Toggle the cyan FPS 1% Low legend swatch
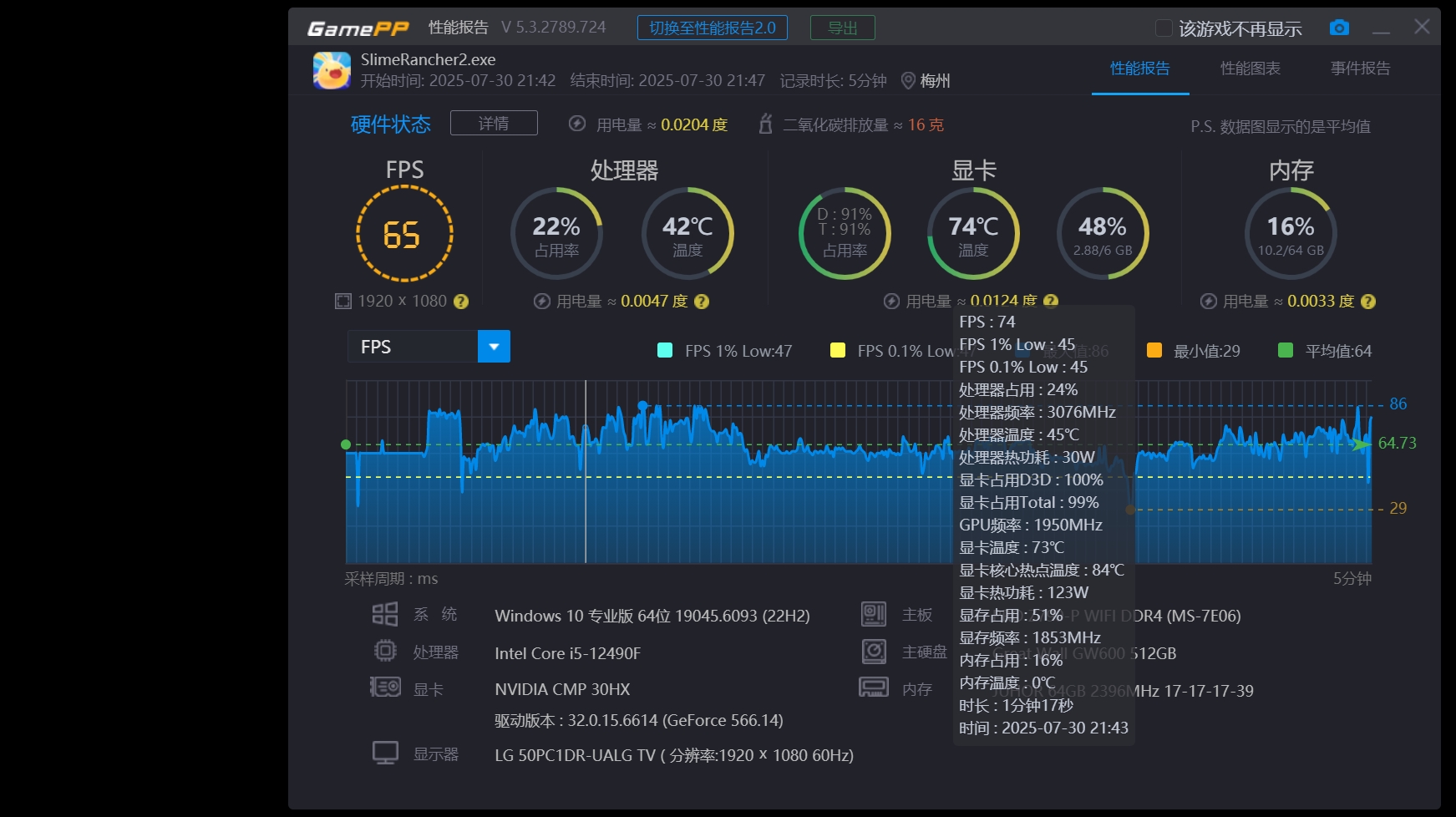Viewport: 1456px width, 817px height. point(665,350)
